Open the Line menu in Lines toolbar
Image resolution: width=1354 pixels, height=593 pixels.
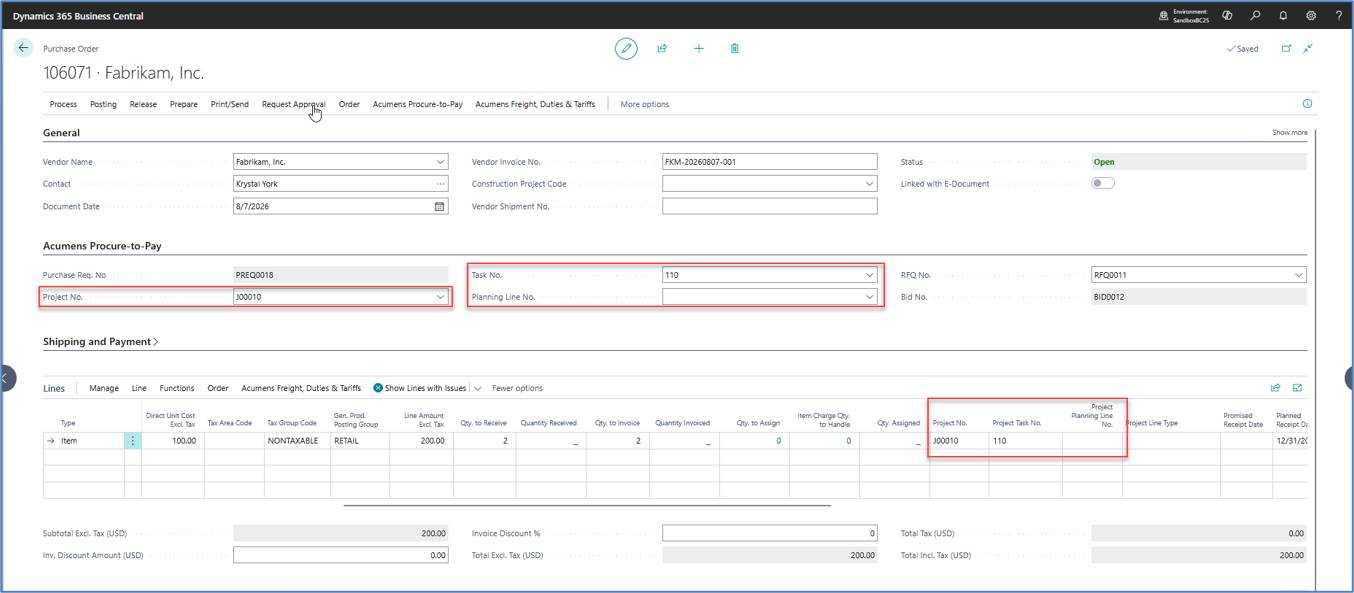(139, 388)
